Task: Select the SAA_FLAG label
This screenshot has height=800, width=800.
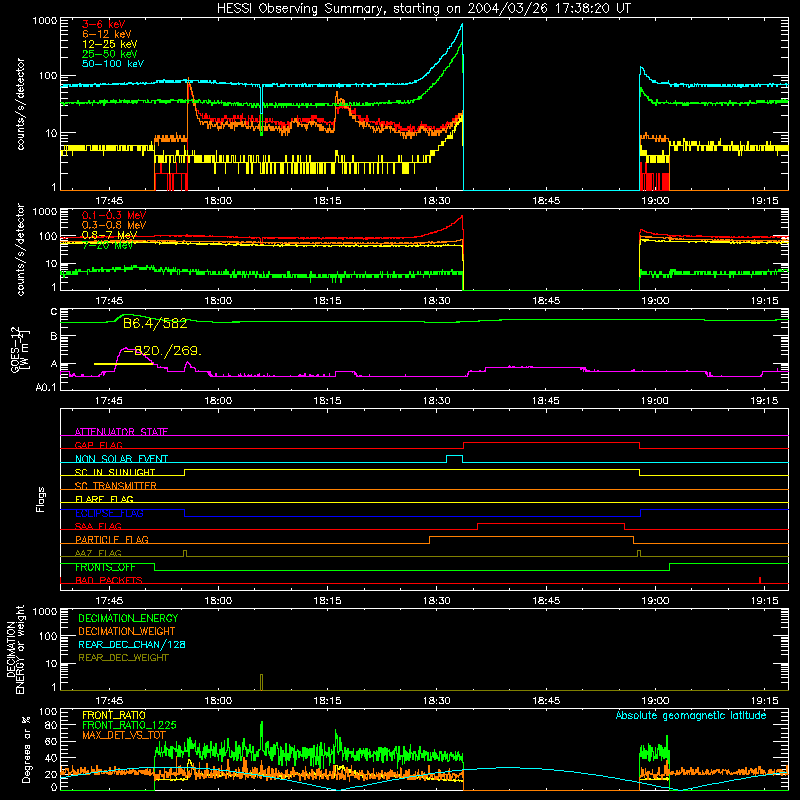Action: pyautogui.click(x=98, y=526)
